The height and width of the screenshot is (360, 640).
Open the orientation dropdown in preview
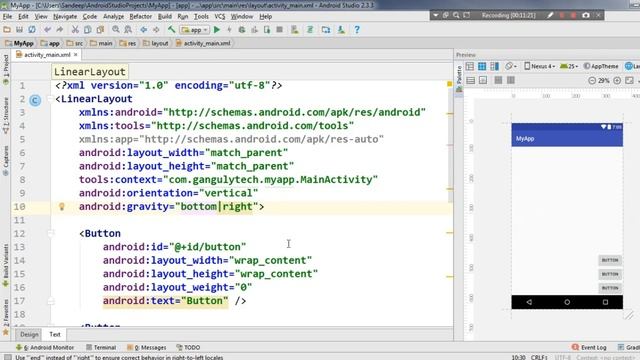click(x=511, y=66)
